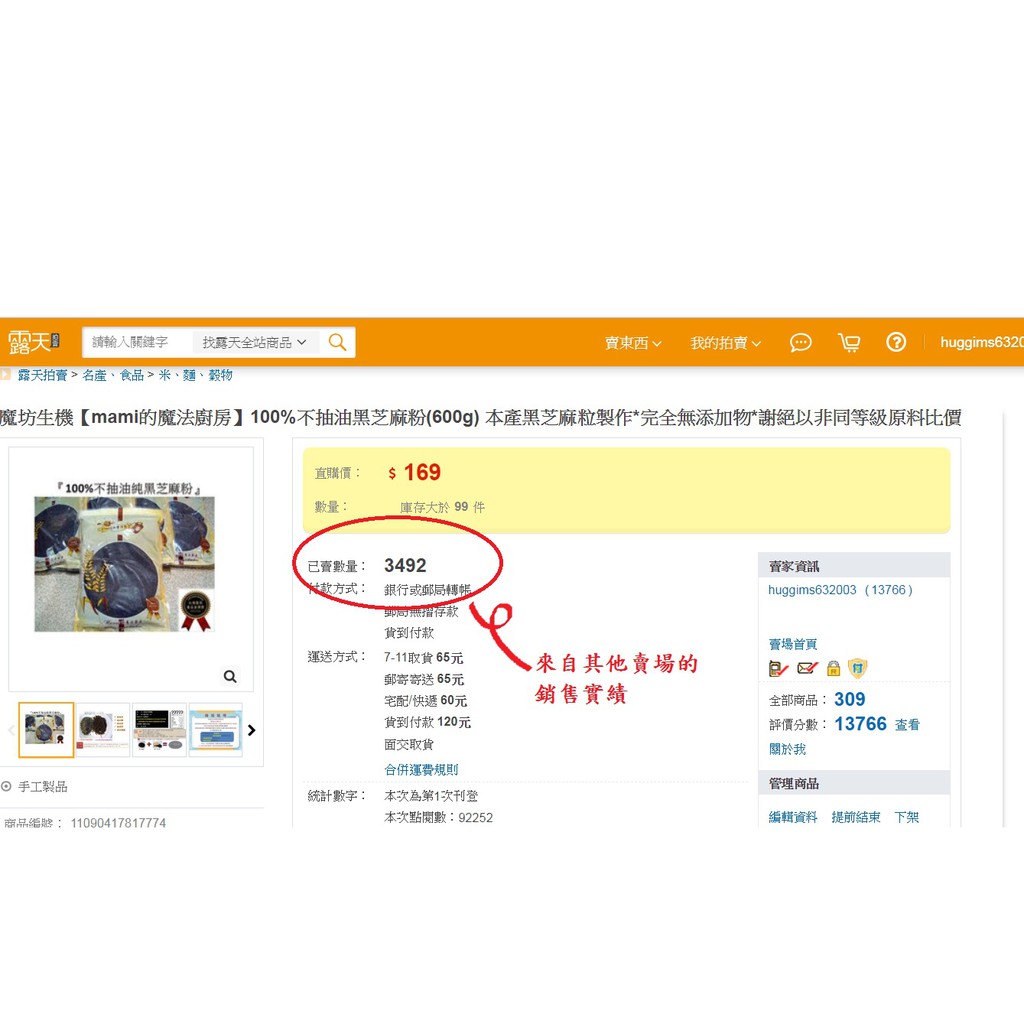Open the shopping cart icon
This screenshot has height=1024, width=1024.
[x=849, y=342]
